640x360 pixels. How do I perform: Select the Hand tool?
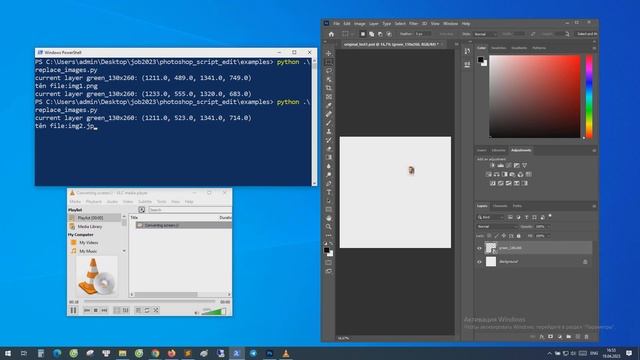pyautogui.click(x=329, y=218)
